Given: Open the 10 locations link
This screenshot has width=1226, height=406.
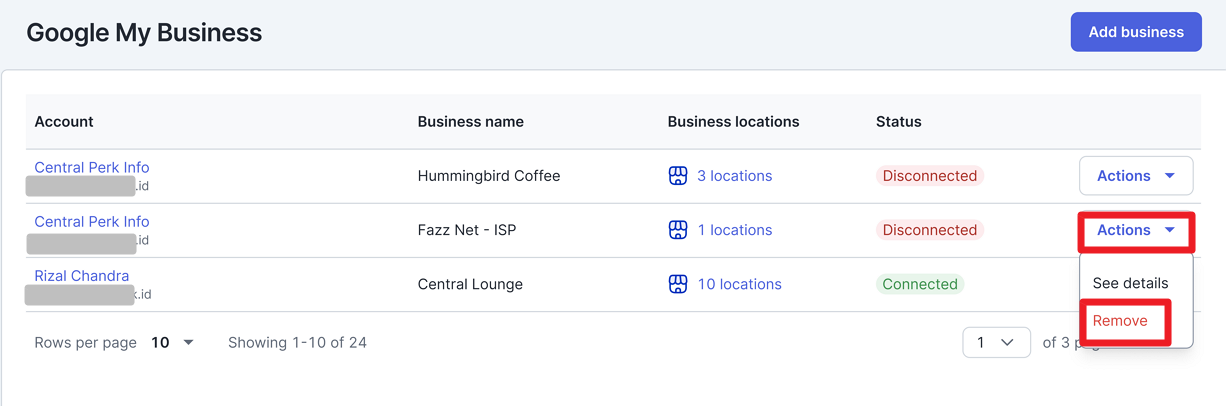Looking at the screenshot, I should point(739,284).
